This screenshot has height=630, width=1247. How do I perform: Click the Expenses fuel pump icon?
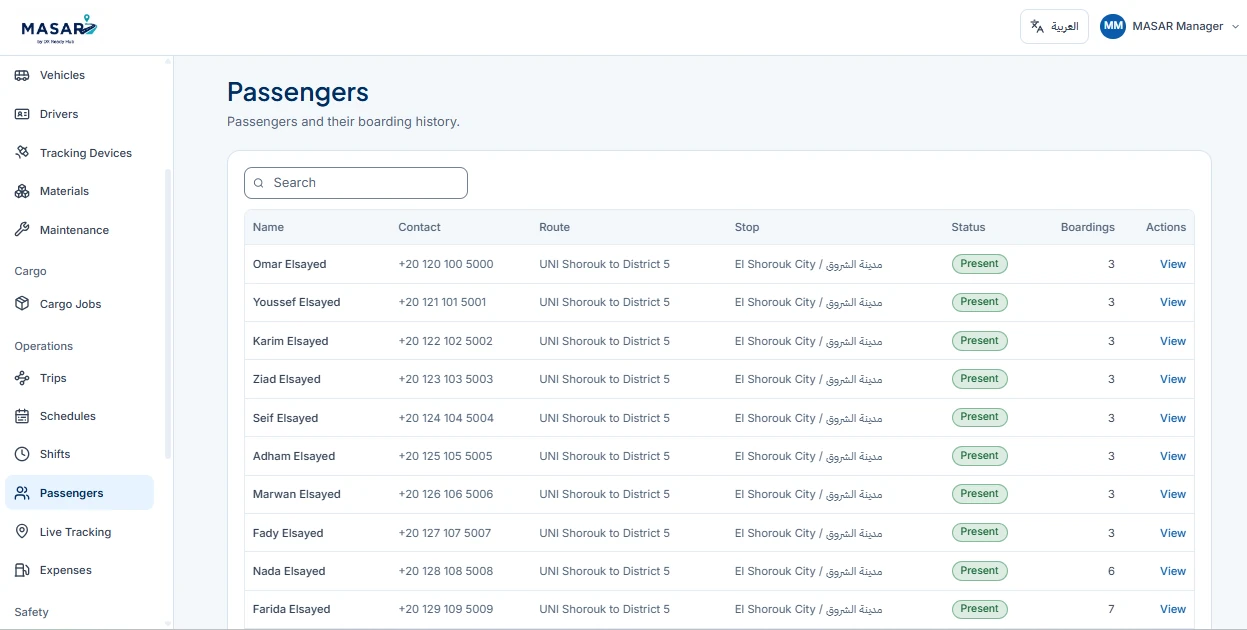point(22,570)
